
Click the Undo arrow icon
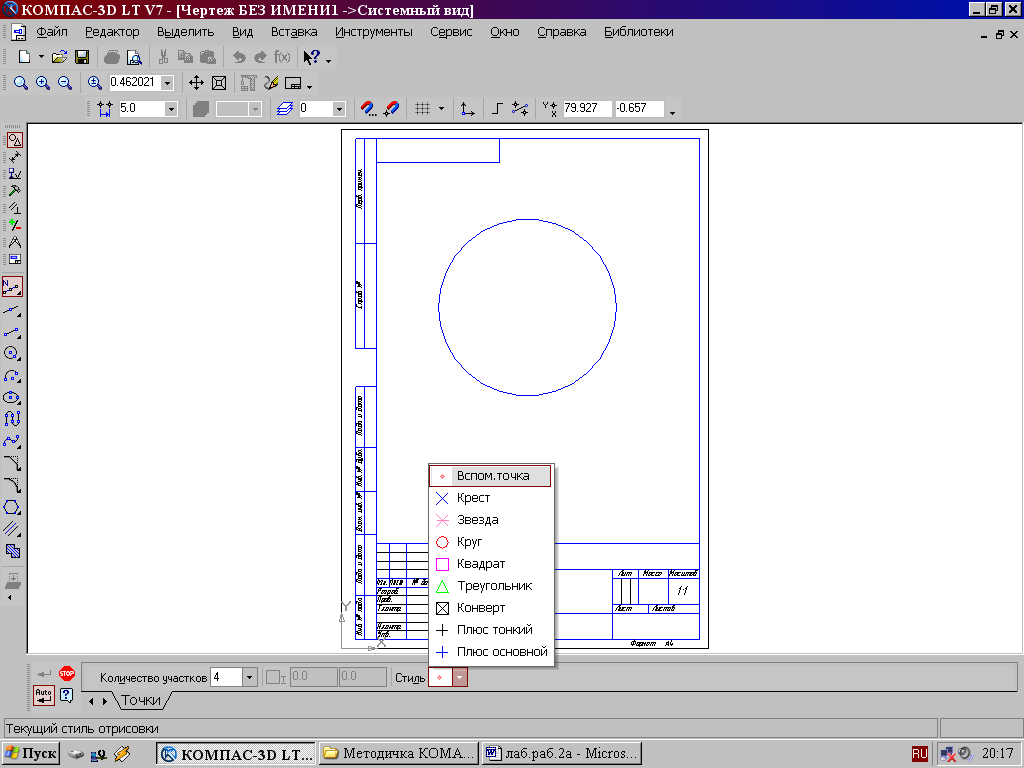[239, 57]
